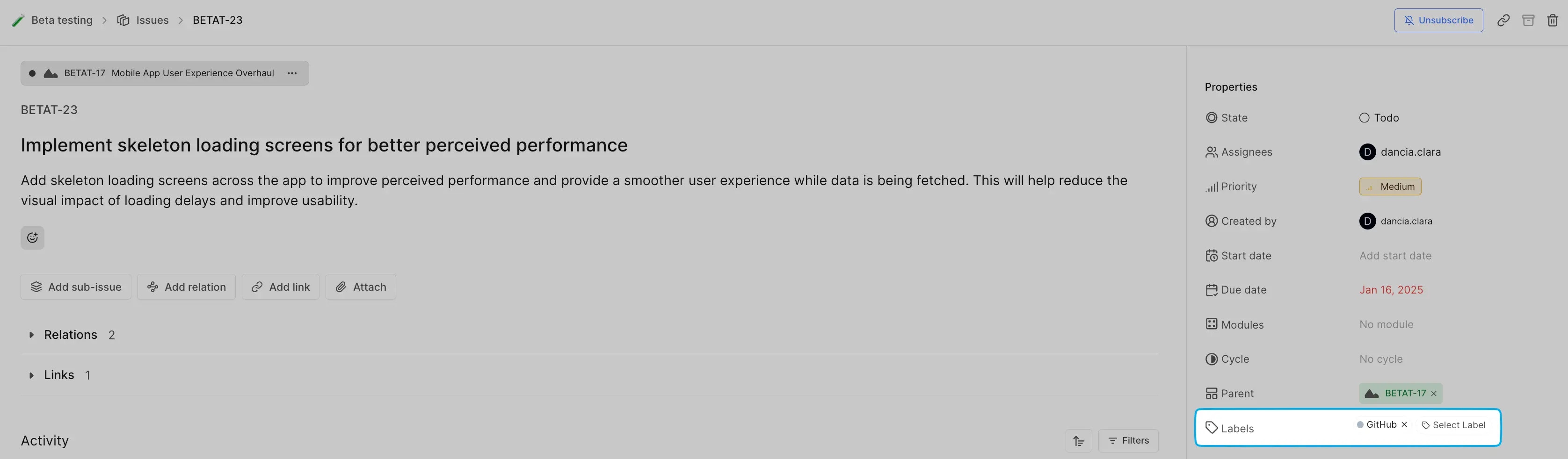Click the Add relation button

[186, 287]
